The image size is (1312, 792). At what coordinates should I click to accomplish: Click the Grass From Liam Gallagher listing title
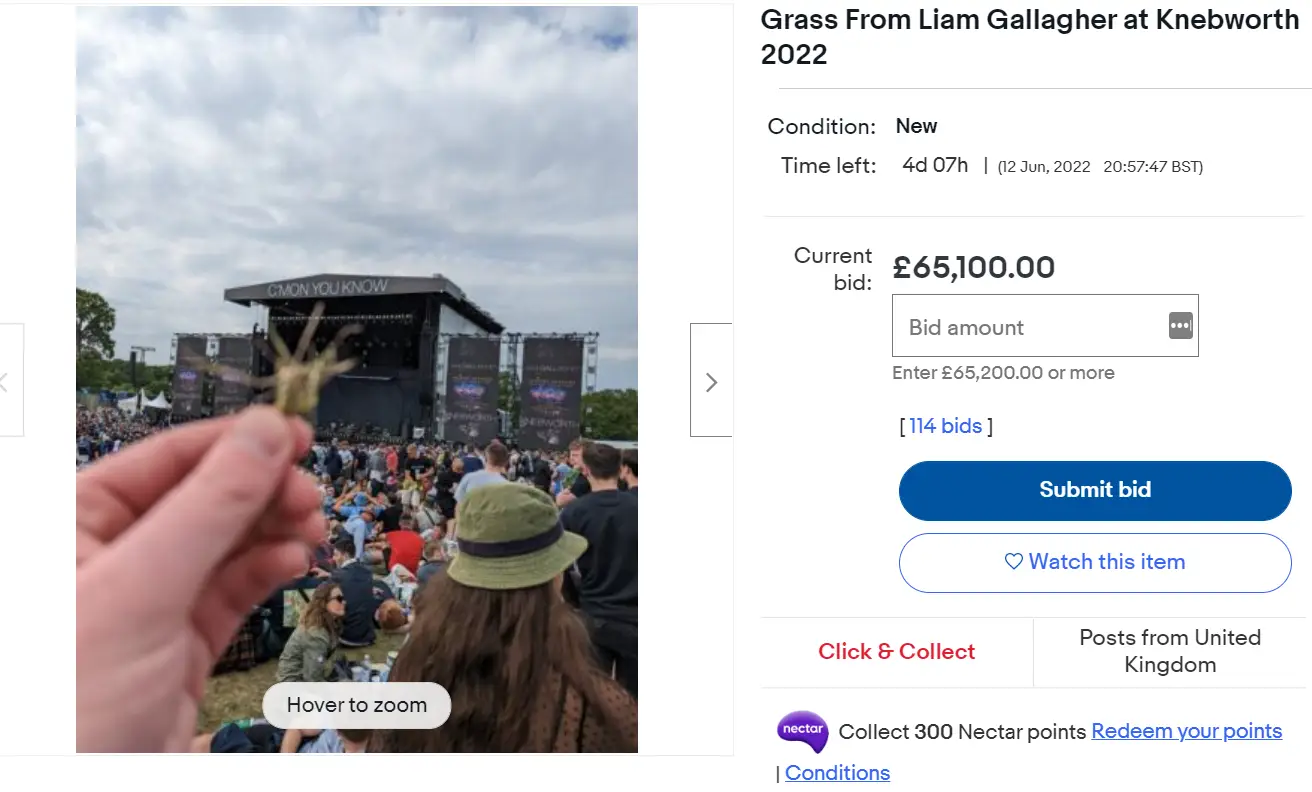[x=1029, y=37]
